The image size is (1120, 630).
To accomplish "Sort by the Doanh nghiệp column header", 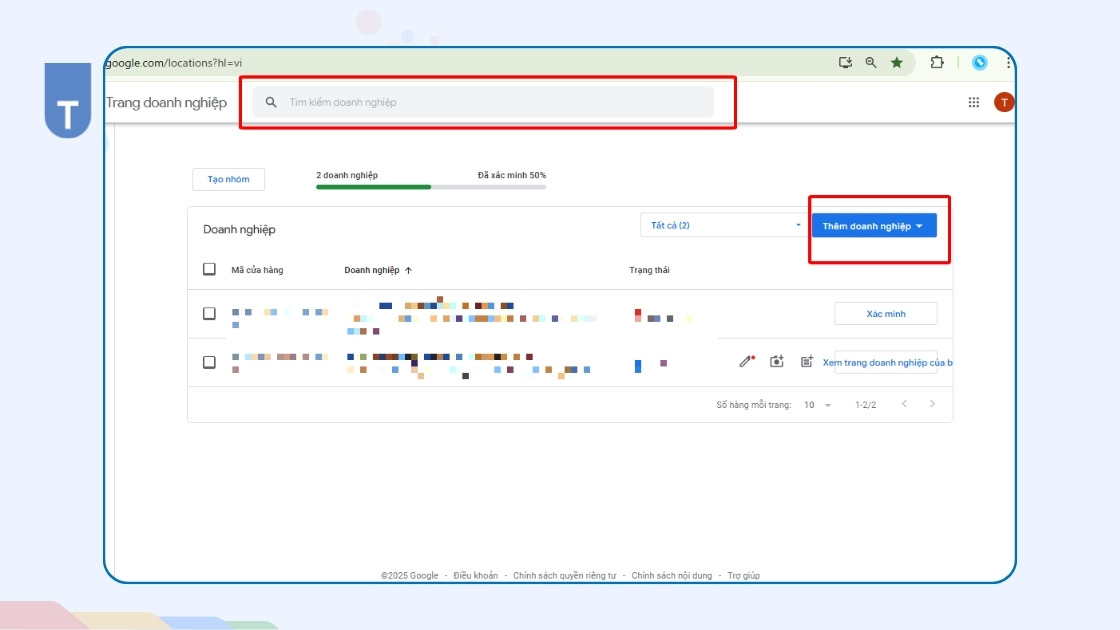I will pyautogui.click(x=380, y=269).
